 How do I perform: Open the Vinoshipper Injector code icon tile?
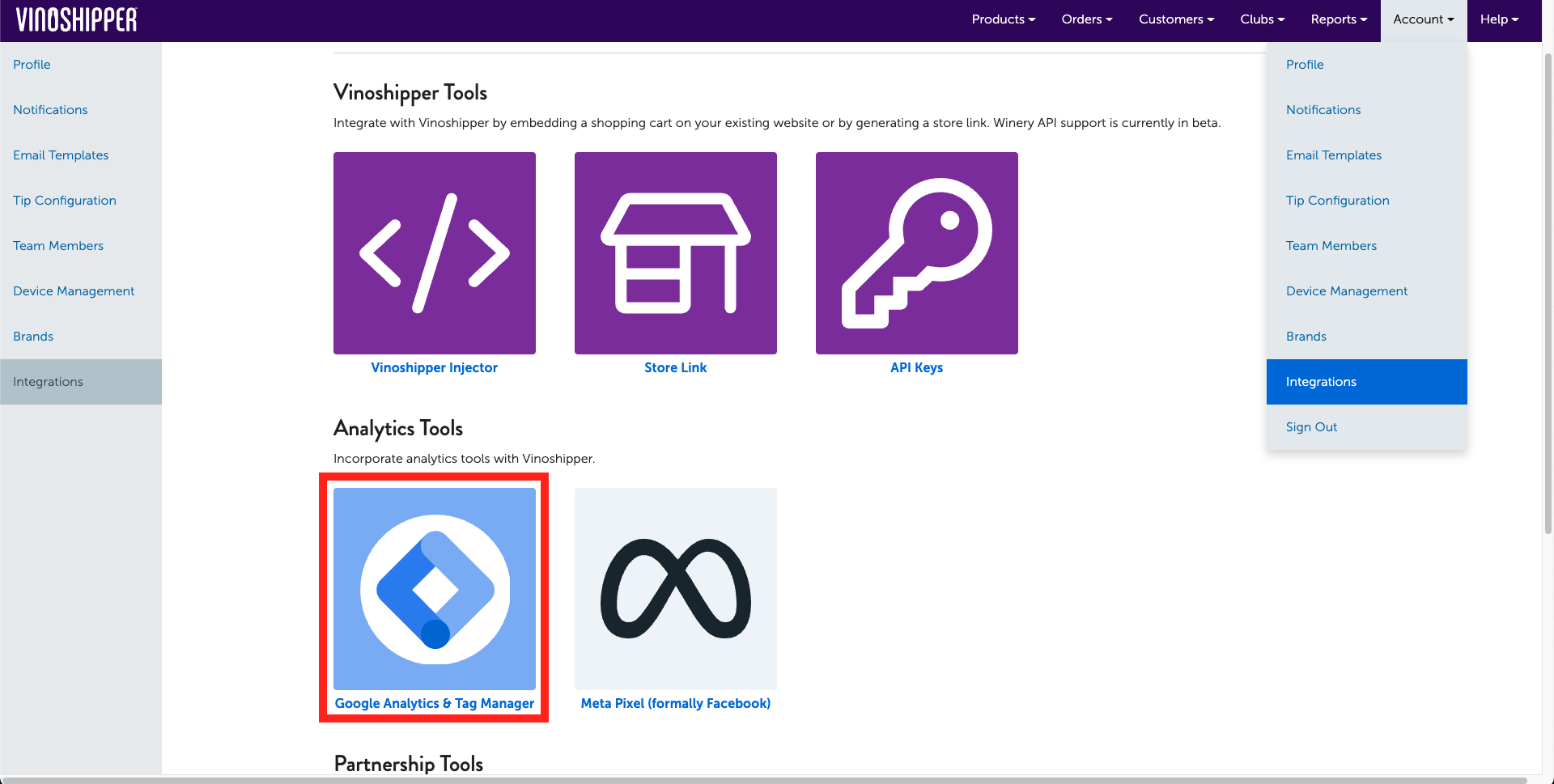(435, 253)
